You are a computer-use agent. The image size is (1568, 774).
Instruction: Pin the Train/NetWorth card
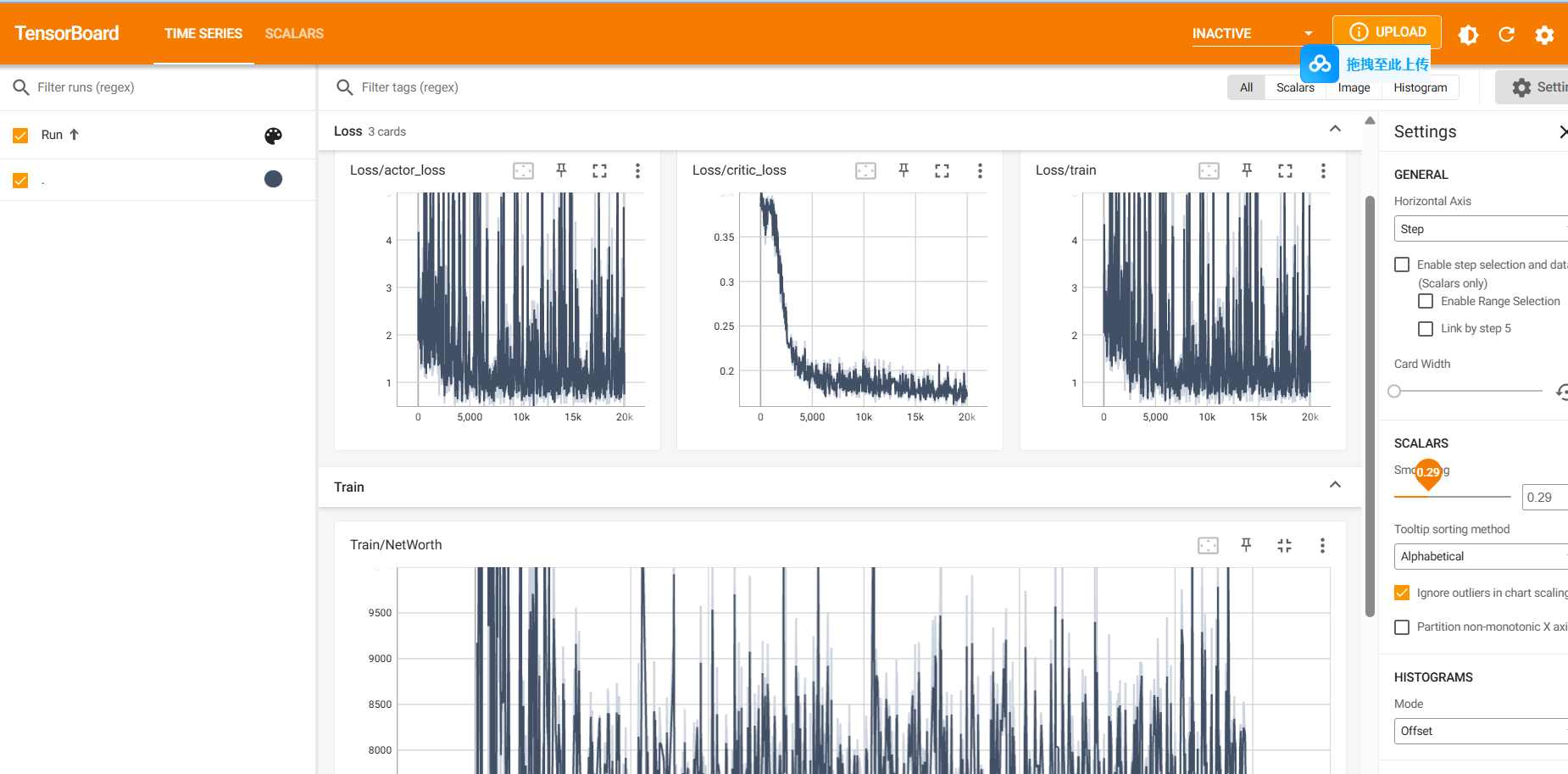point(1246,545)
